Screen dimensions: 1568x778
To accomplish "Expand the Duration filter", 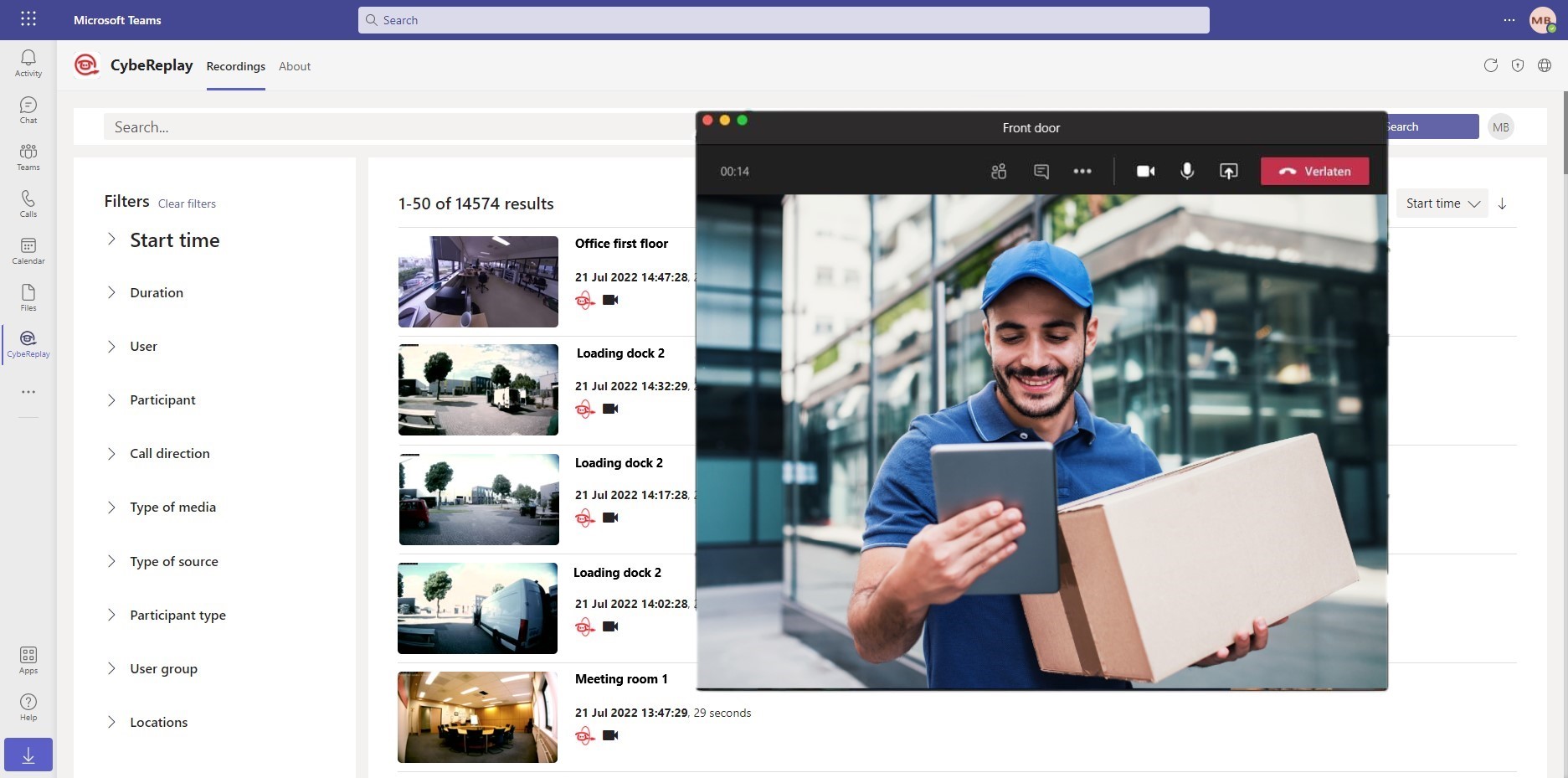I will coord(156,292).
